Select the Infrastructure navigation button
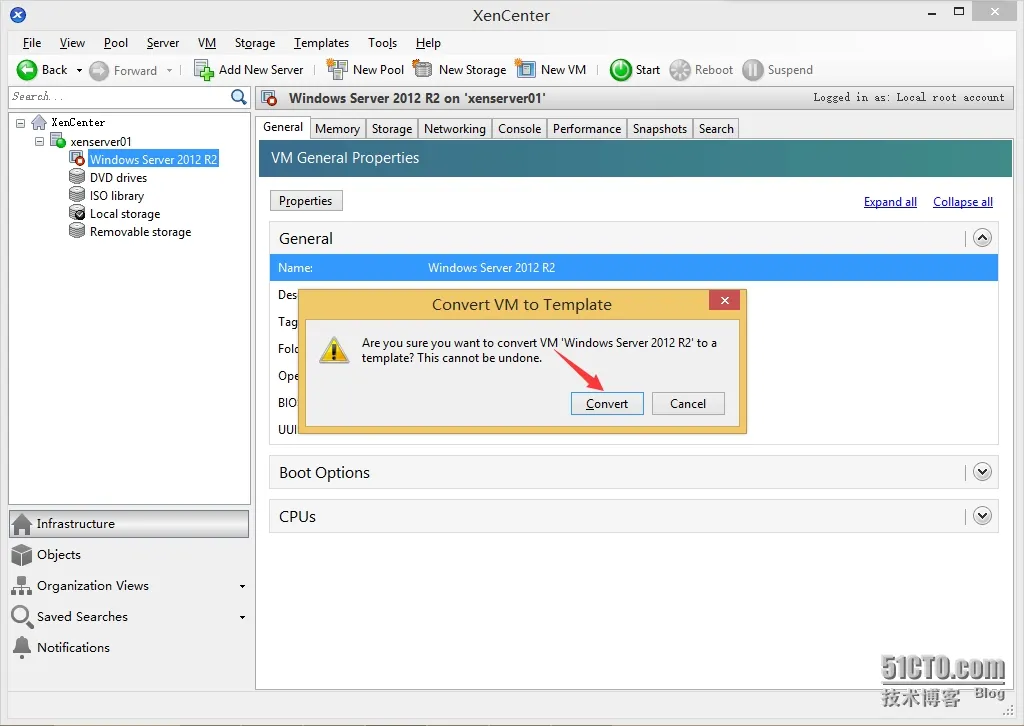Screen dimensions: 1024x726 129,524
